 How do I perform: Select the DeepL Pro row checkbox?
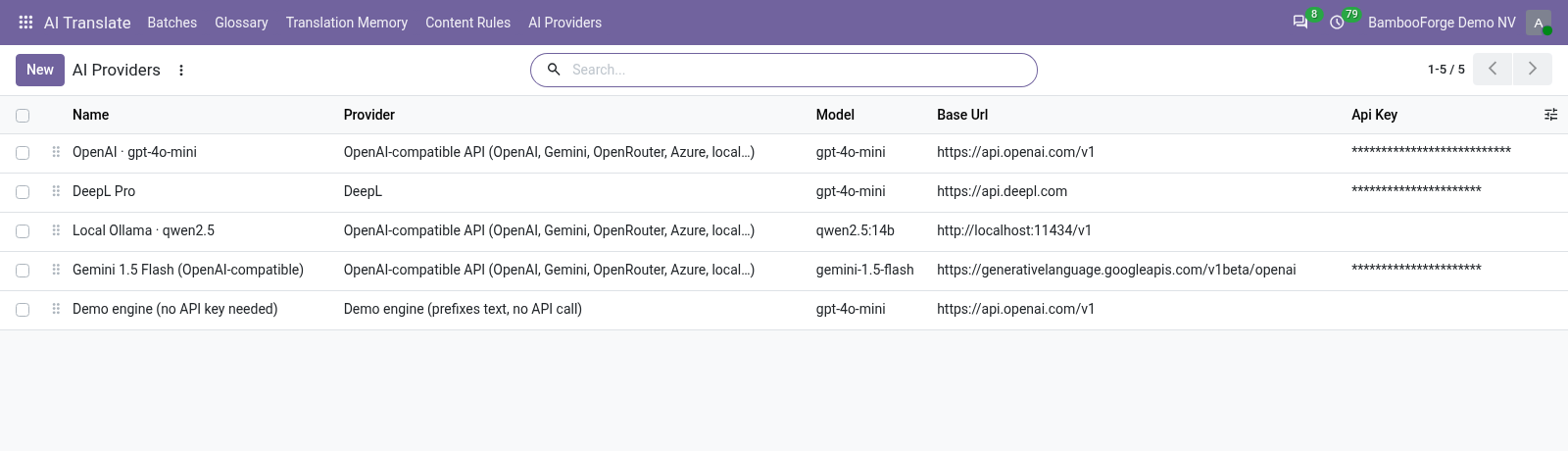tap(23, 192)
